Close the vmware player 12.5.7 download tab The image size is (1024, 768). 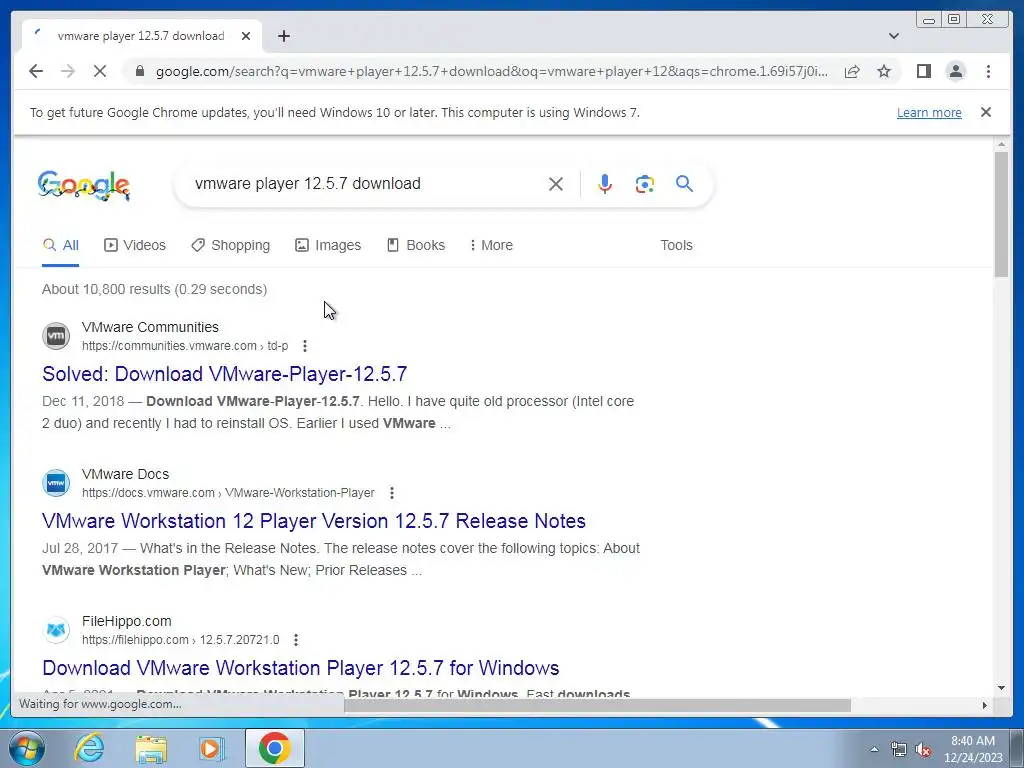click(x=246, y=36)
